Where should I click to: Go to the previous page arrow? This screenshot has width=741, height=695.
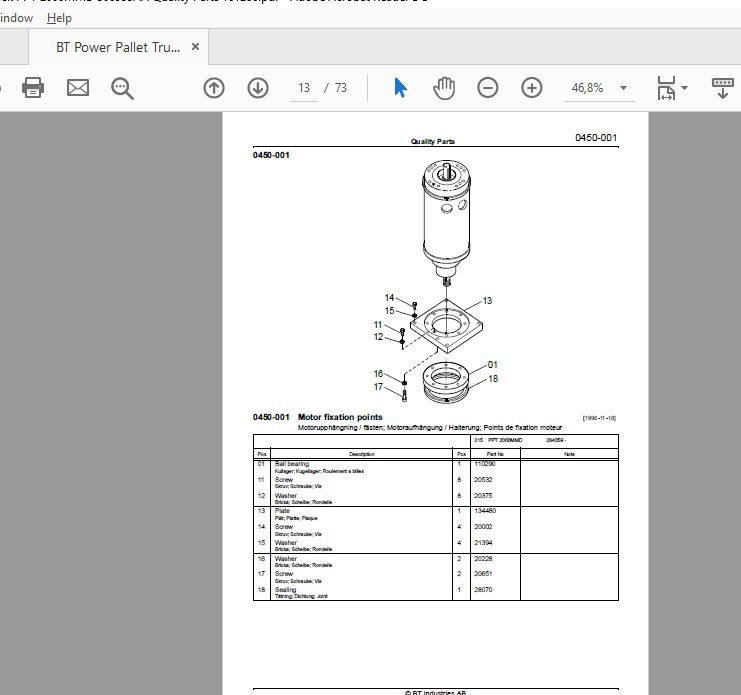pos(214,88)
